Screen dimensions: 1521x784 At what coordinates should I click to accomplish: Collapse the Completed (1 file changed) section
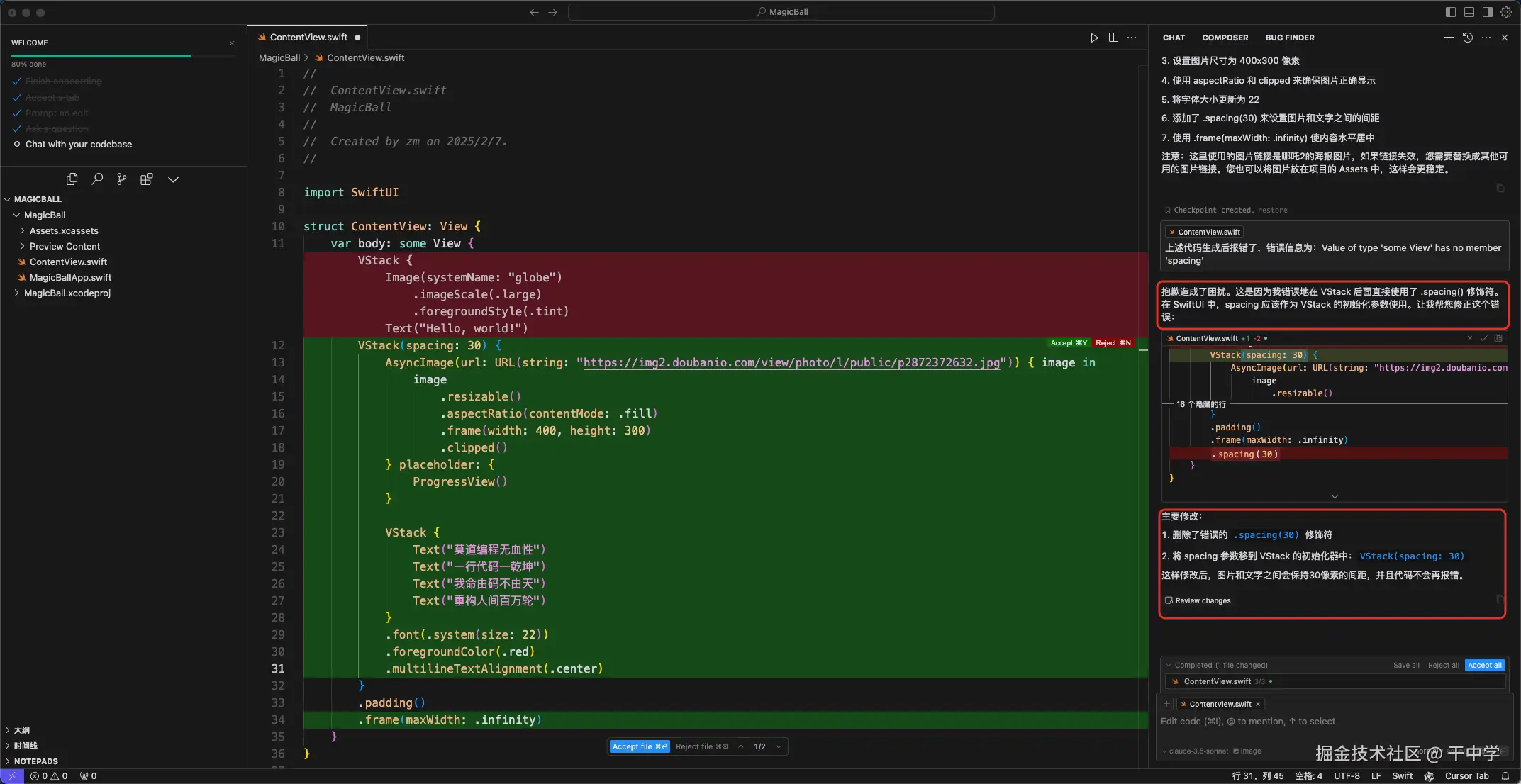[x=1169, y=665]
